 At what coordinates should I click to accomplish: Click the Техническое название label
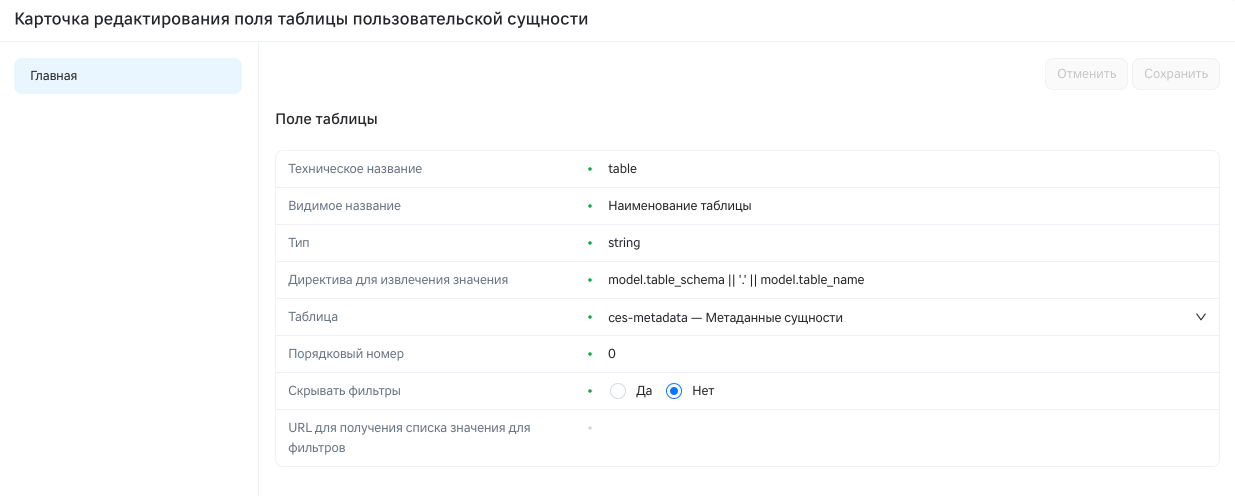[x=355, y=169]
